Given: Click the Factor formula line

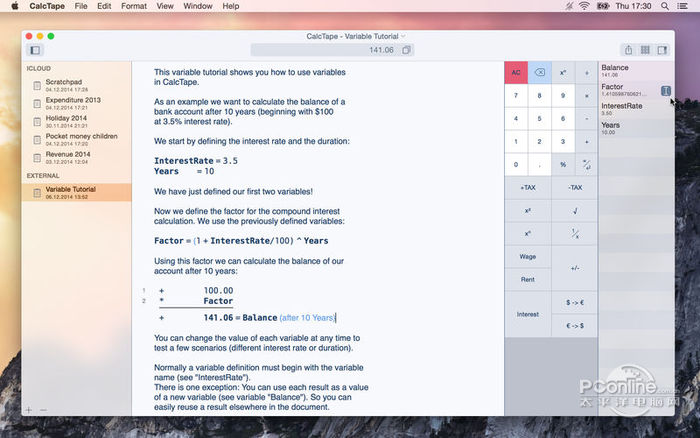Looking at the screenshot, I should click(x=241, y=241).
